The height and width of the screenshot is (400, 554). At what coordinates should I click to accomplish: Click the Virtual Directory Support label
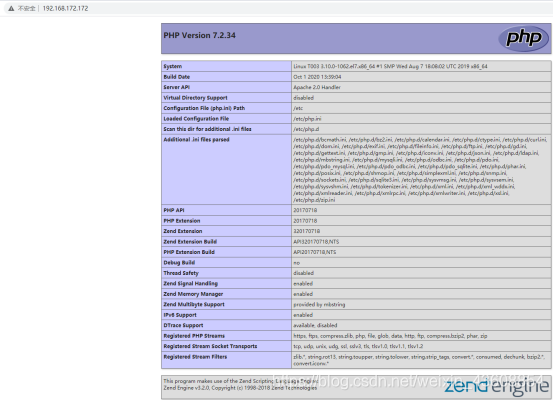(x=195, y=98)
